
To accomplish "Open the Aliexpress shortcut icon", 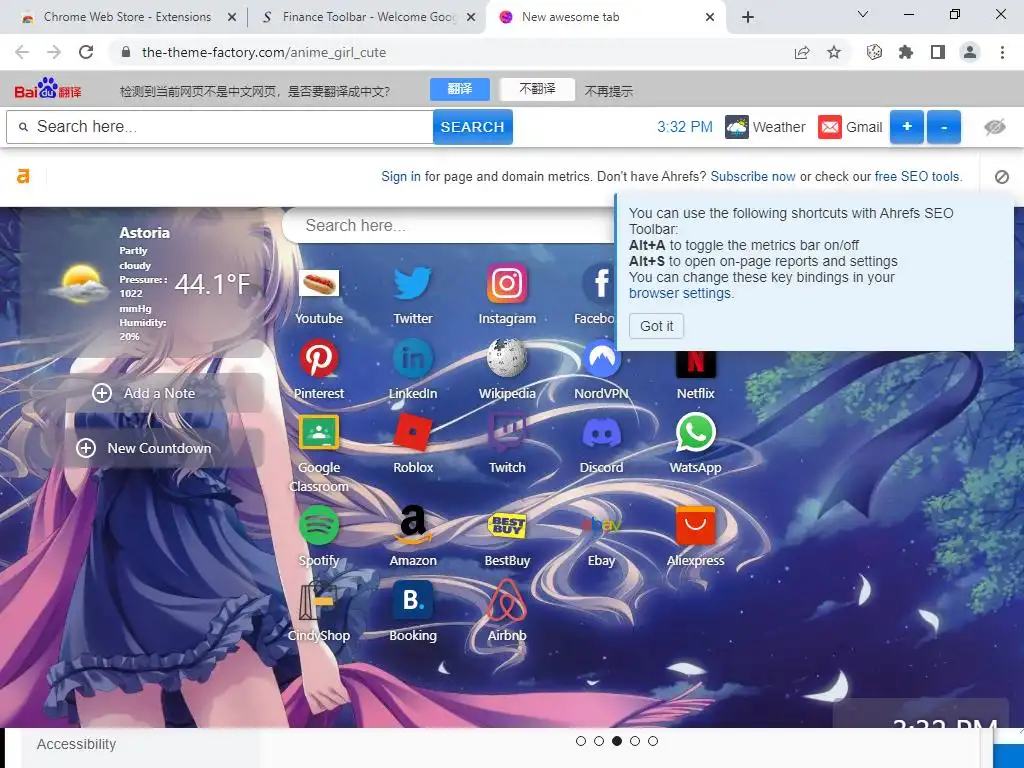I will click(x=696, y=526).
